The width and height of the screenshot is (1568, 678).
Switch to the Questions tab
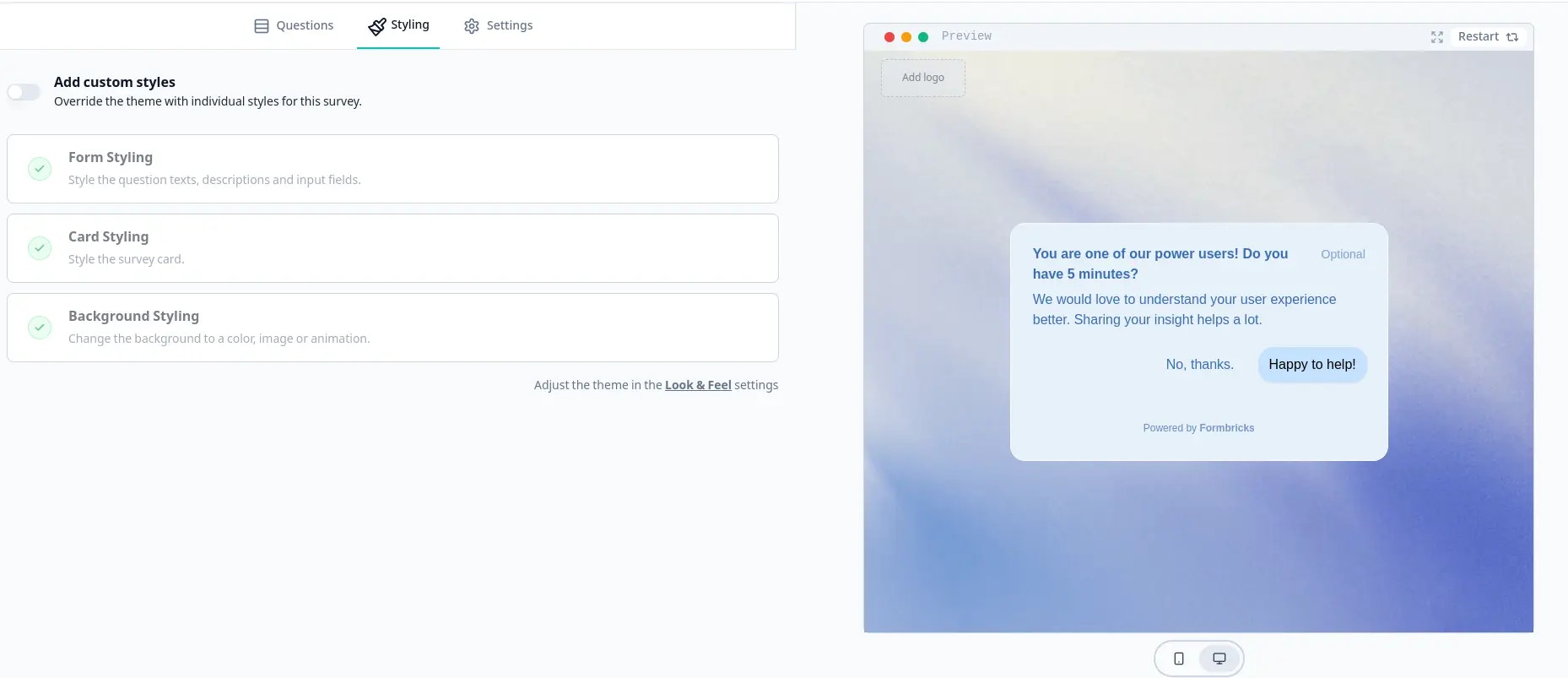tap(294, 25)
